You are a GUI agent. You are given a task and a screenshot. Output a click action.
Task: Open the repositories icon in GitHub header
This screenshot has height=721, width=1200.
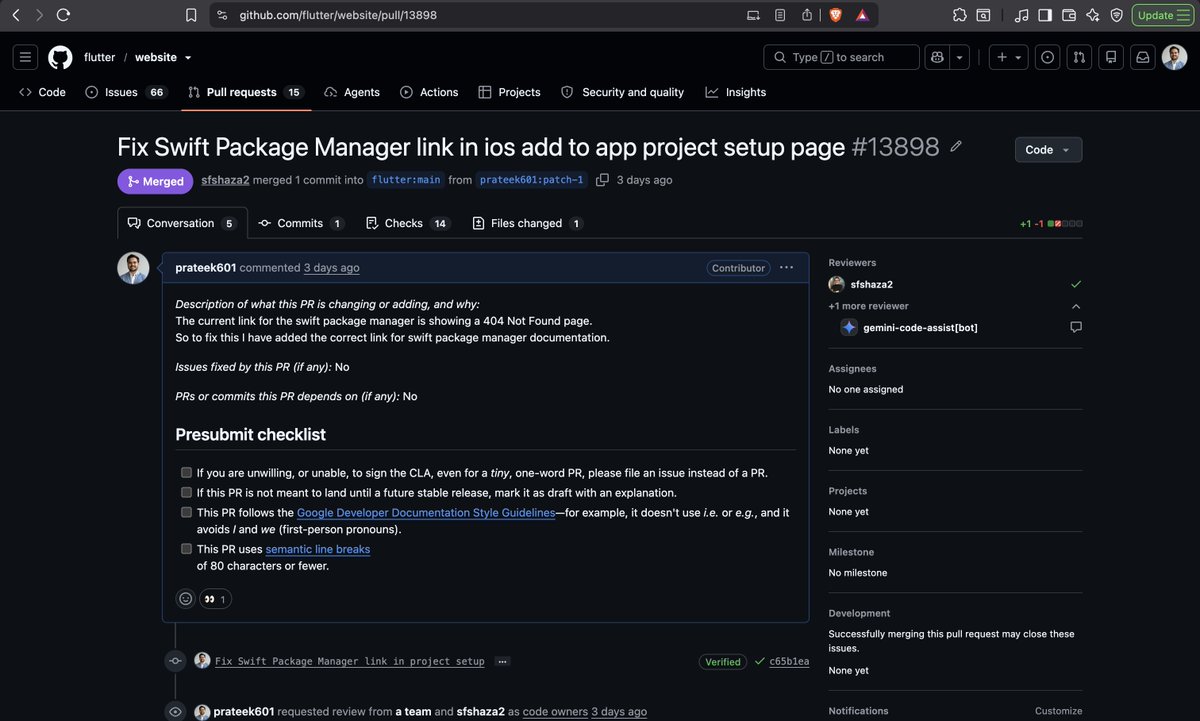click(x=1110, y=57)
